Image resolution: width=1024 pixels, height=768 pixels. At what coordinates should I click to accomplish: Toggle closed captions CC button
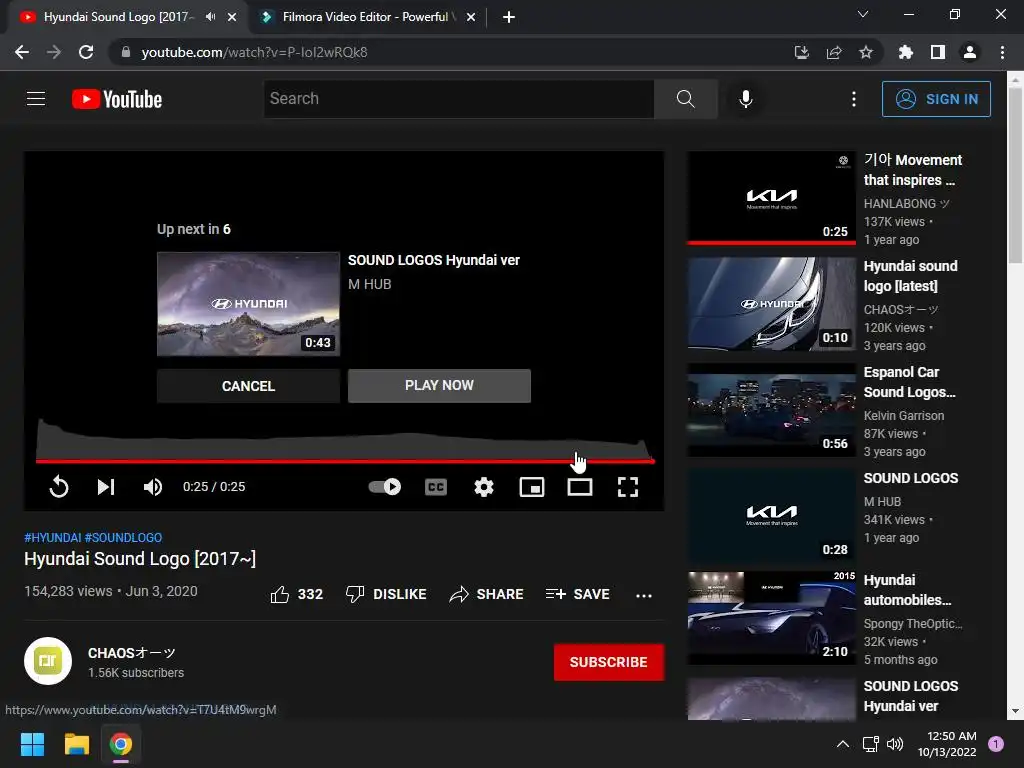436,487
